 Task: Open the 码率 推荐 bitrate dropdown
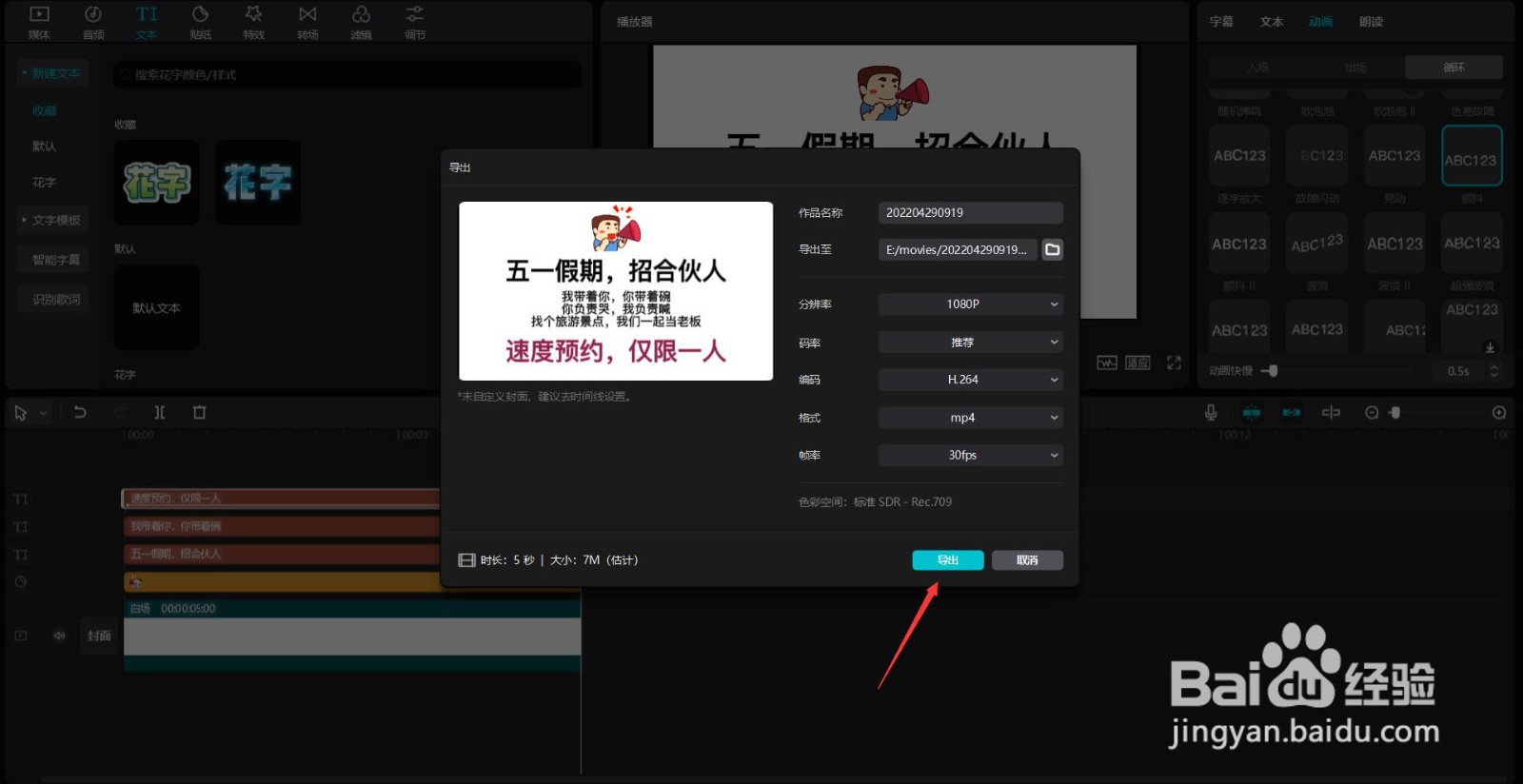pos(970,343)
